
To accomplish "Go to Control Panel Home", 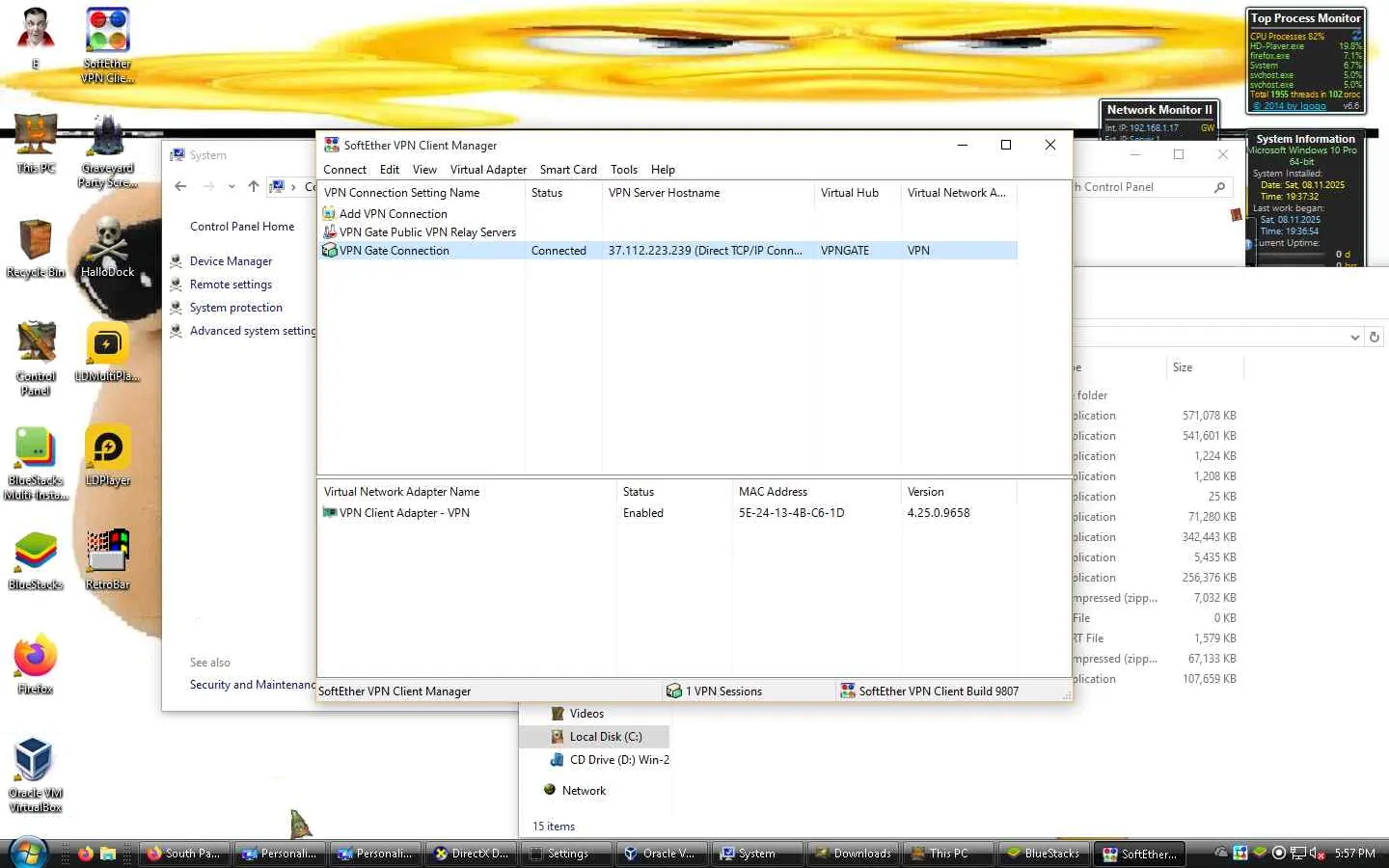I will click(242, 227).
